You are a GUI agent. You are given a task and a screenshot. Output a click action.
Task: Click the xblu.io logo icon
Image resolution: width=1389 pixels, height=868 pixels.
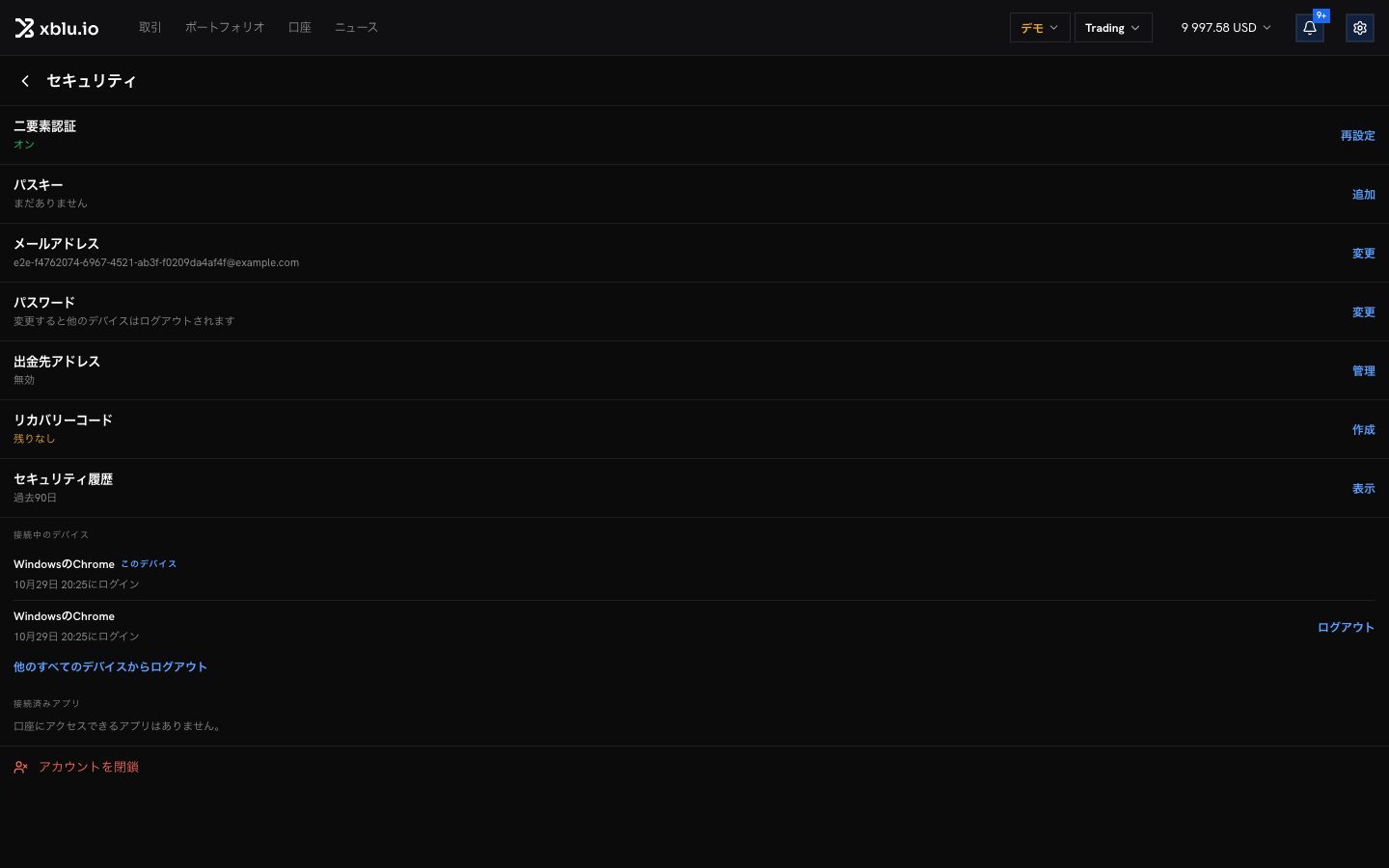[x=24, y=28]
